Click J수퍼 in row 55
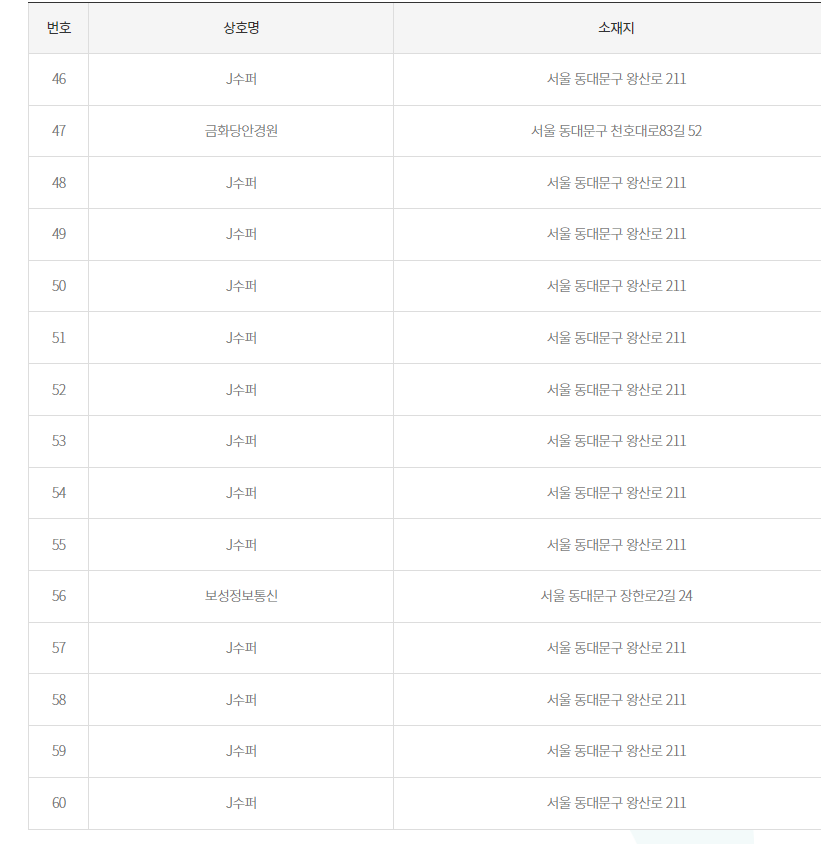 point(241,545)
